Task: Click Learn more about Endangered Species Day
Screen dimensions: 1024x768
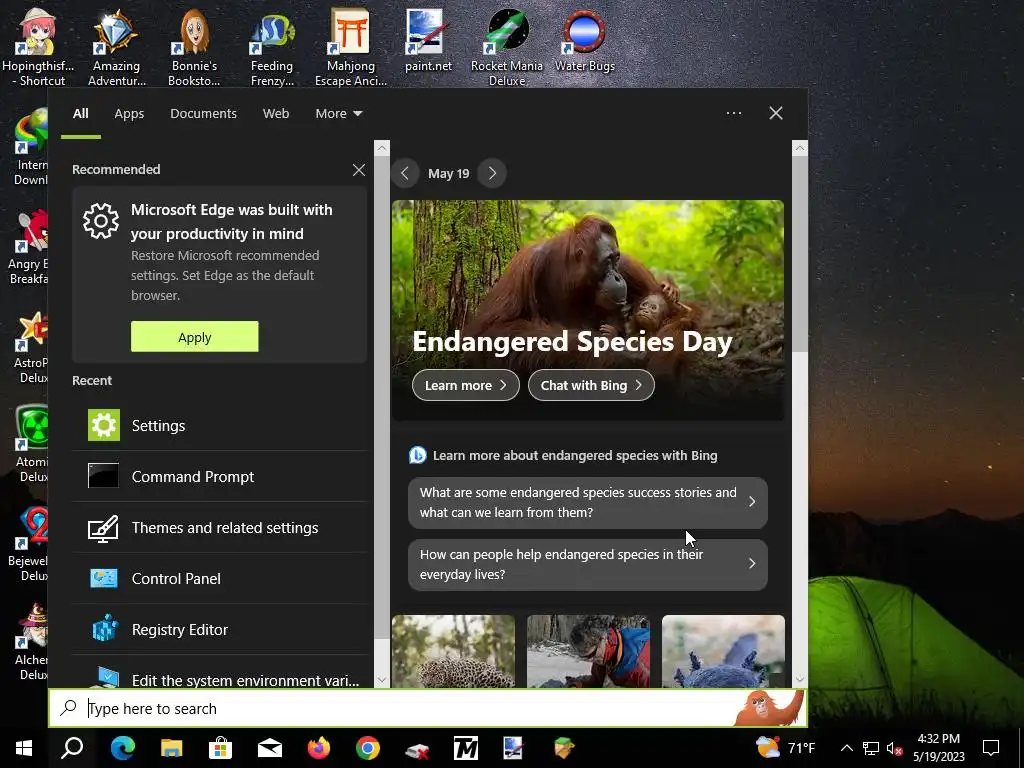Action: (466, 385)
